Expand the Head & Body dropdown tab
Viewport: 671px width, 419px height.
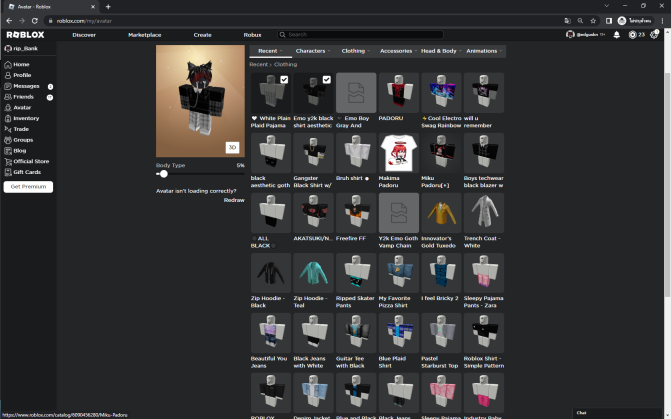441,51
